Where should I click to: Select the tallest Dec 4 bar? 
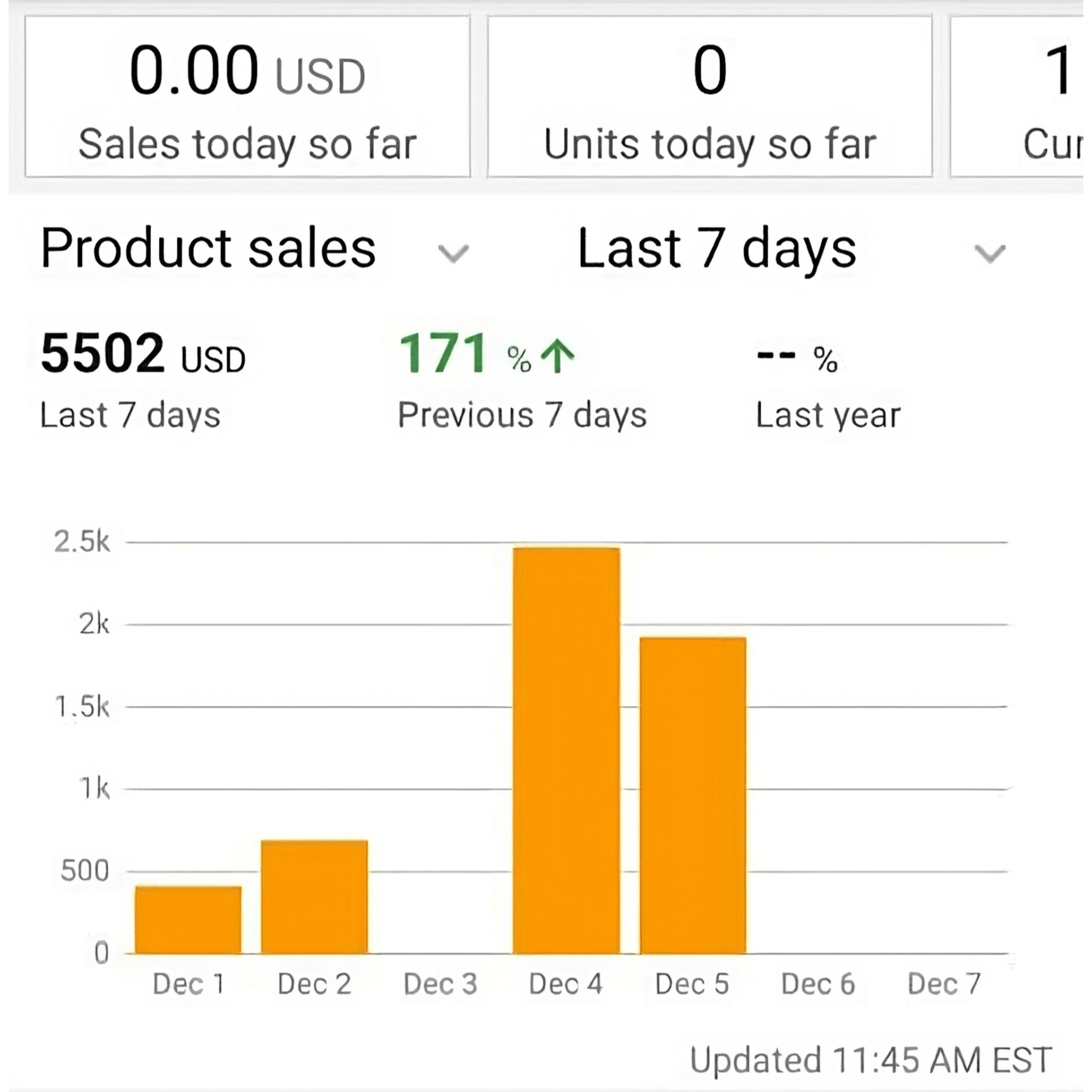tap(566, 751)
